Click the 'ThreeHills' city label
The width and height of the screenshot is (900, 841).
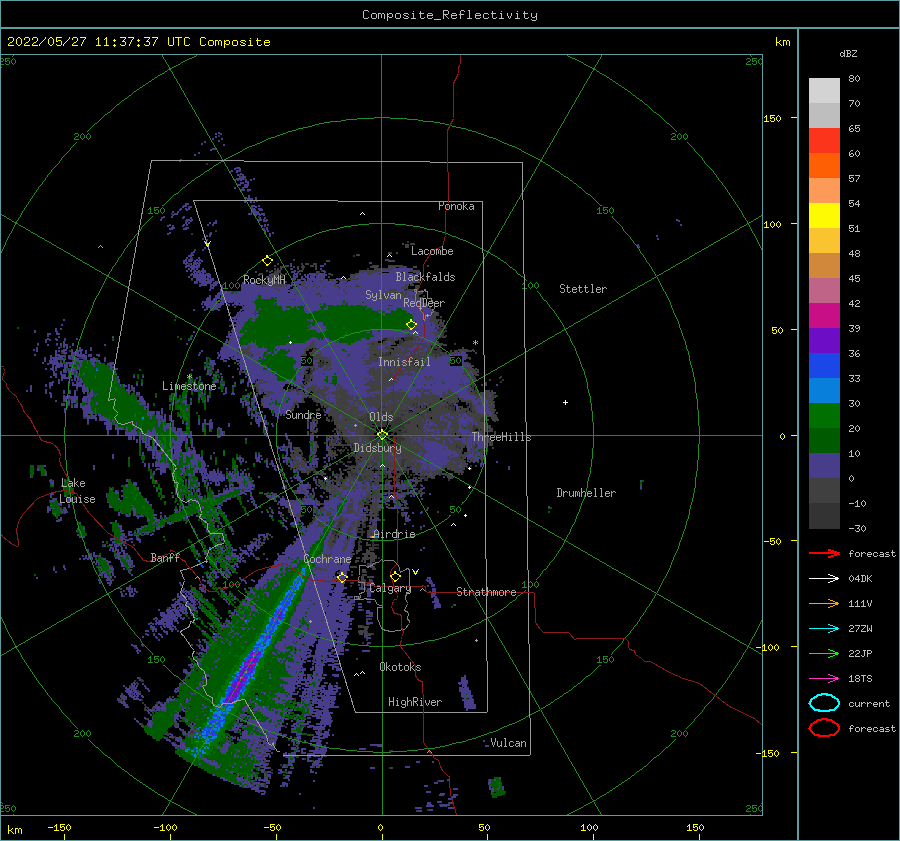pos(502,437)
